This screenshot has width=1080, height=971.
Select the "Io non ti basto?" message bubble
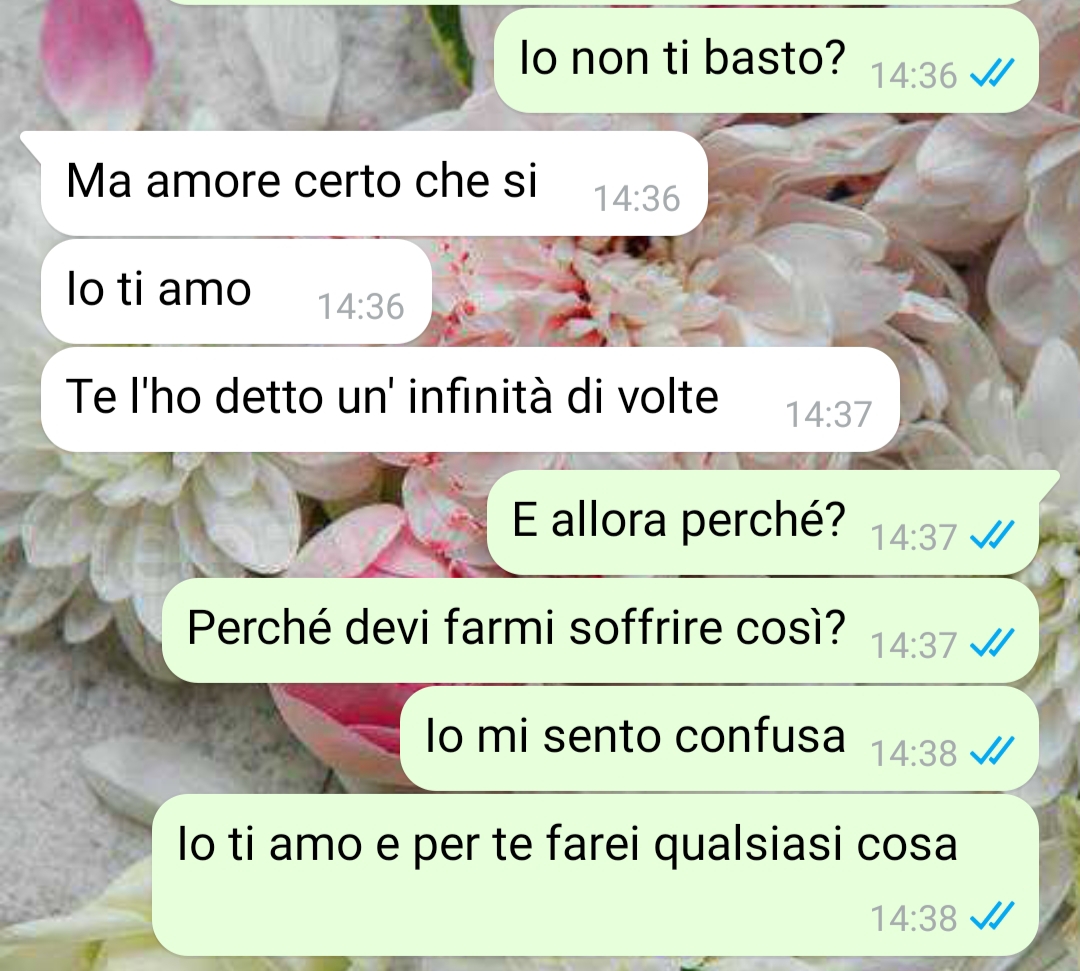click(x=766, y=61)
